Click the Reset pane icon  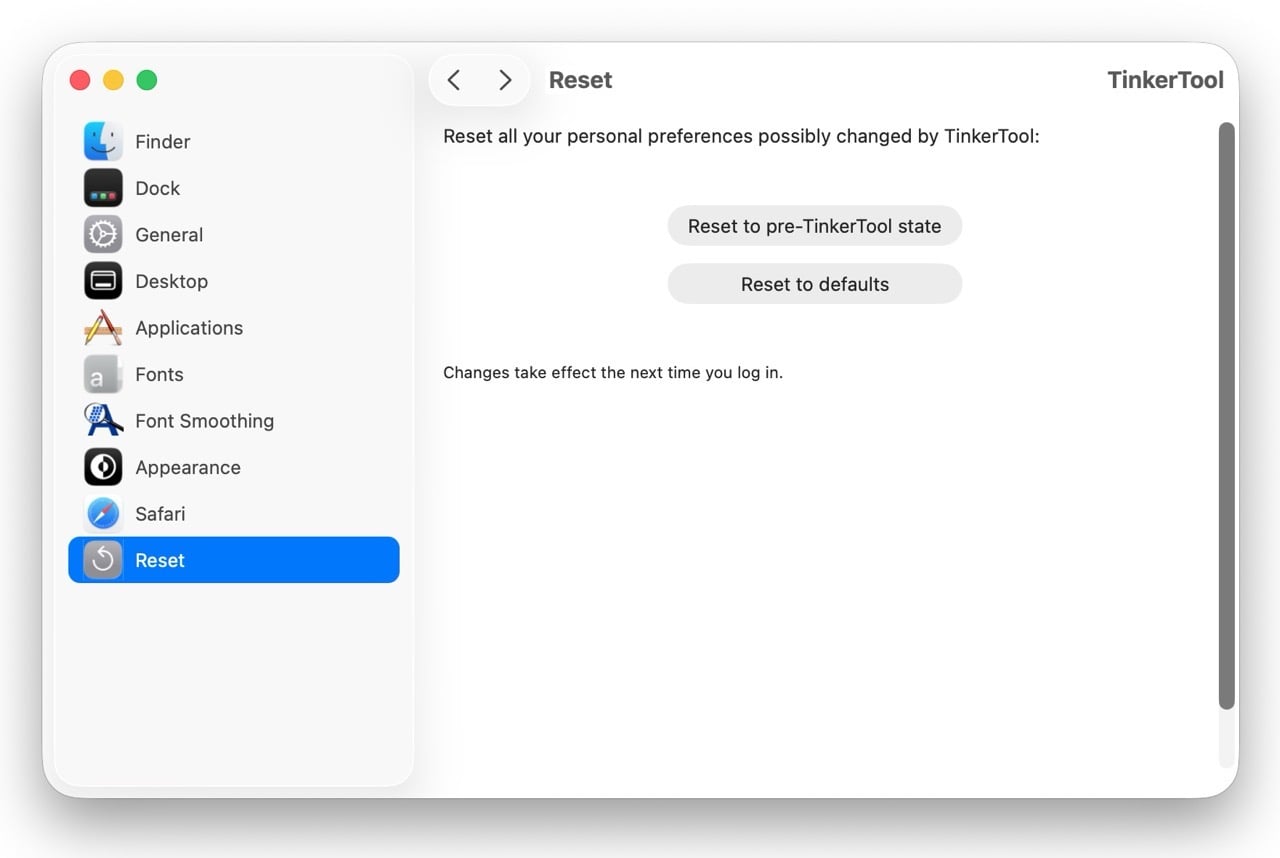pos(103,560)
